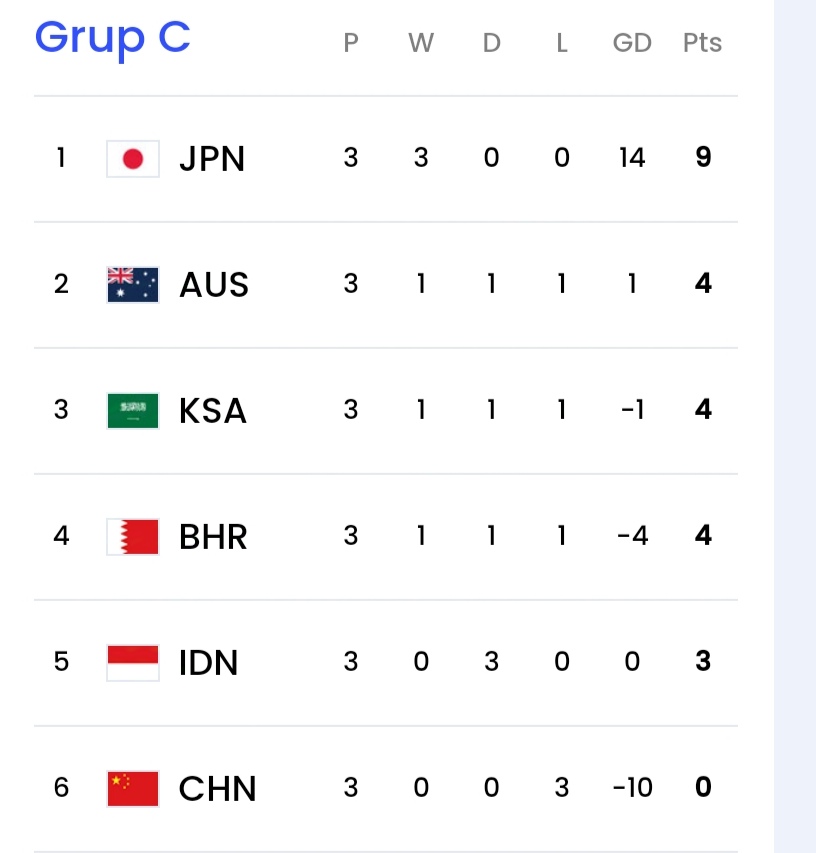Image resolution: width=816 pixels, height=853 pixels.
Task: Select the KSA team name
Action: click(x=213, y=411)
